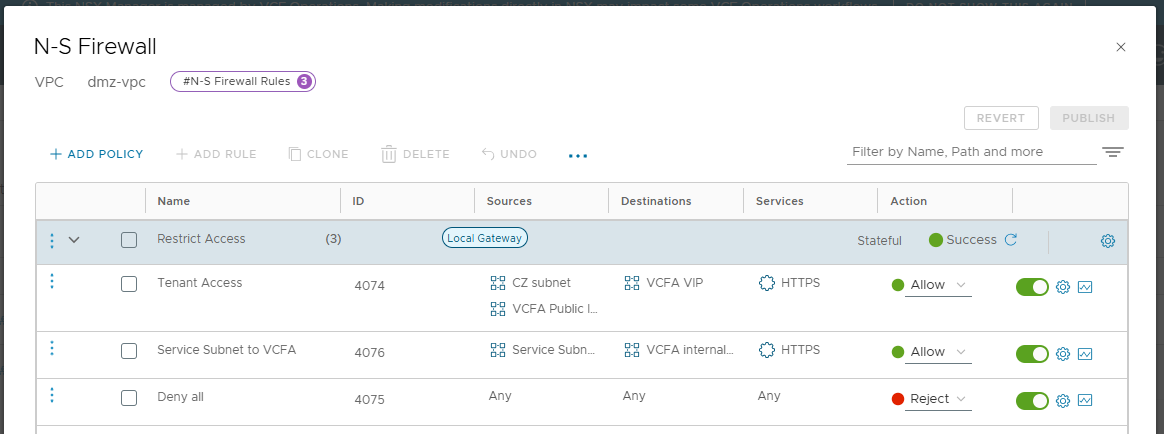Open Restrict Access policy settings gear
The image size is (1164, 434).
tap(1108, 241)
